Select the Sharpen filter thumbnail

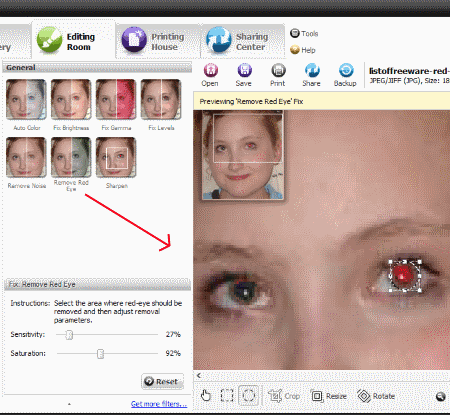[116, 157]
